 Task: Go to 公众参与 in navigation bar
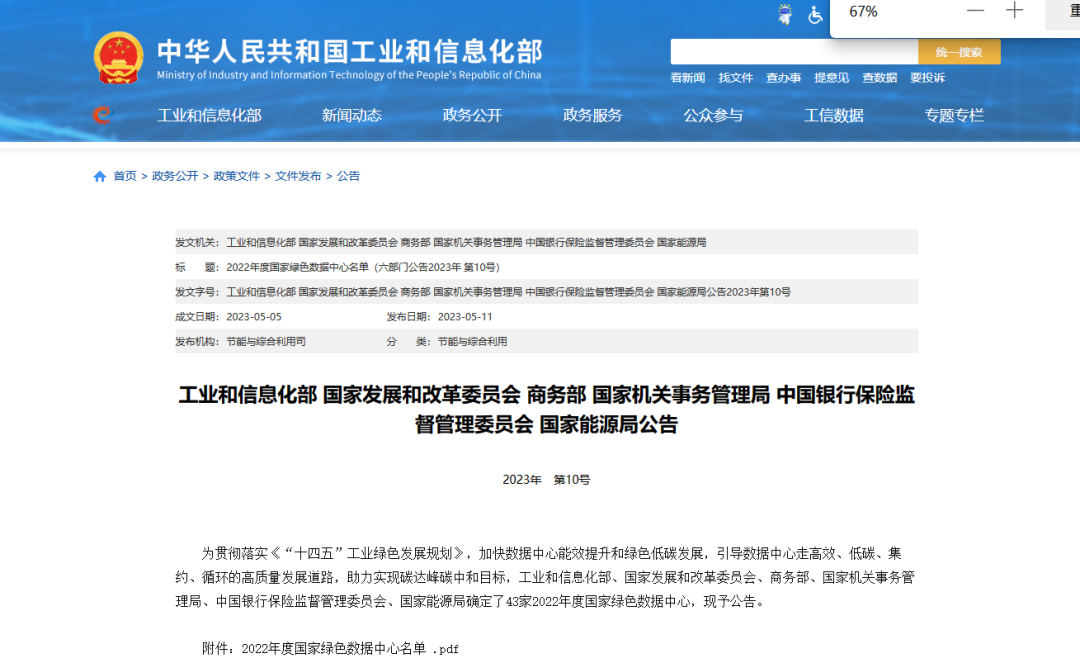point(713,116)
